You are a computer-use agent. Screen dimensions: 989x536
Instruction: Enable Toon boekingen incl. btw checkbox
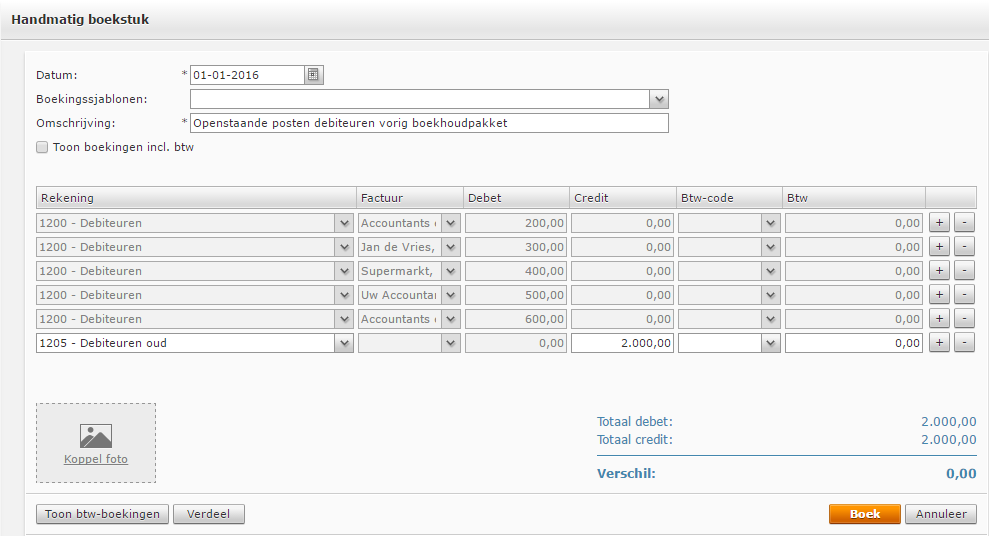[42, 147]
